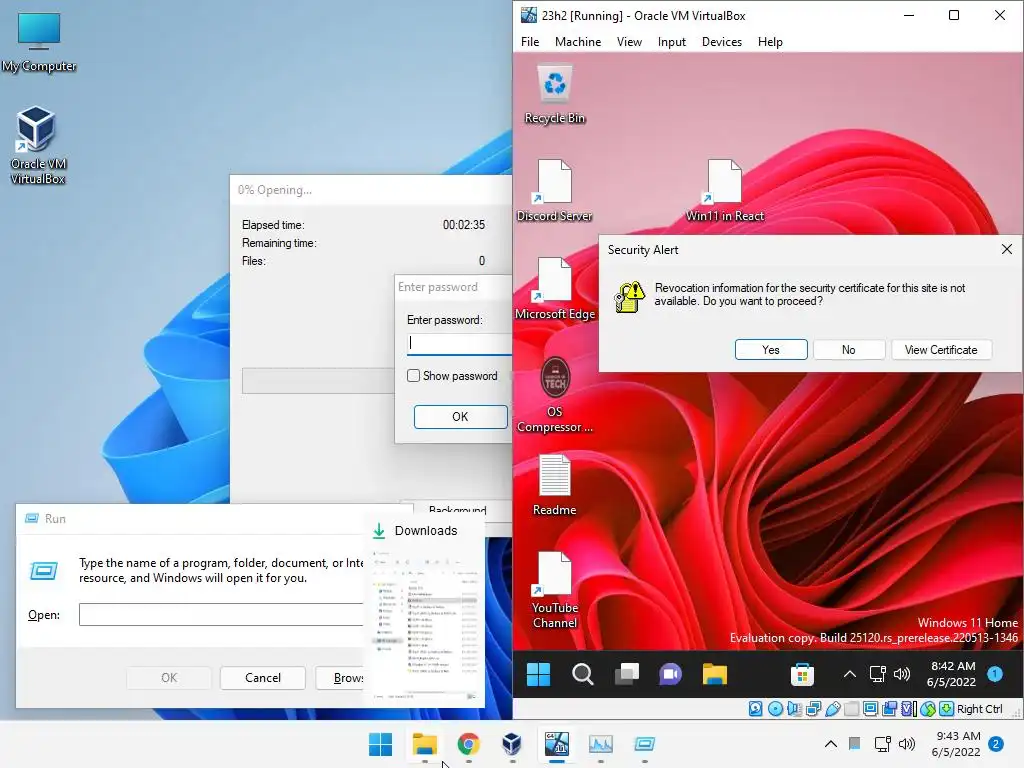The width and height of the screenshot is (1024, 768).
Task: Open host notifications badge showing 2
Action: [x=996, y=744]
